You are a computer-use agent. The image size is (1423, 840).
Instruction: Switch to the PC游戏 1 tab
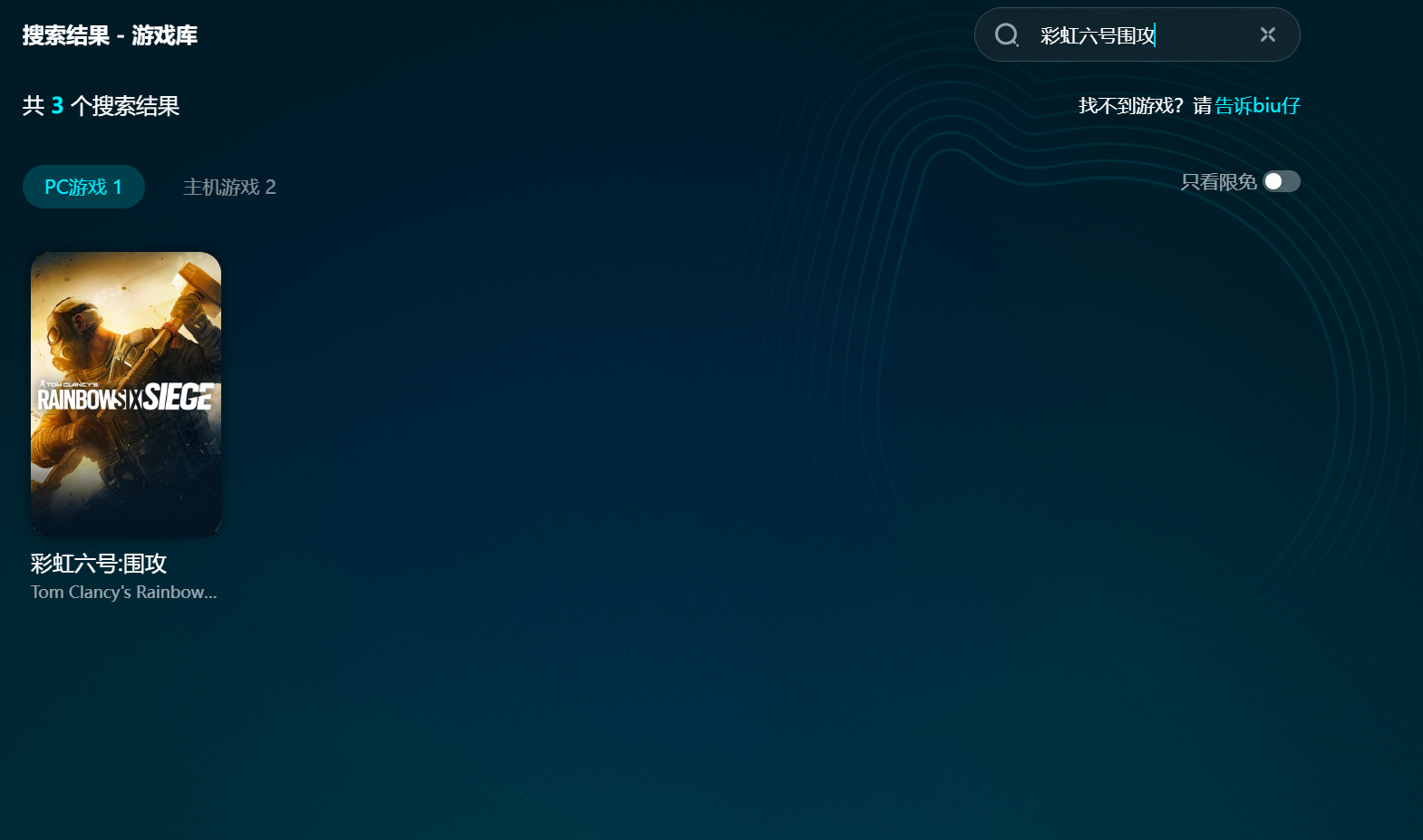[83, 187]
